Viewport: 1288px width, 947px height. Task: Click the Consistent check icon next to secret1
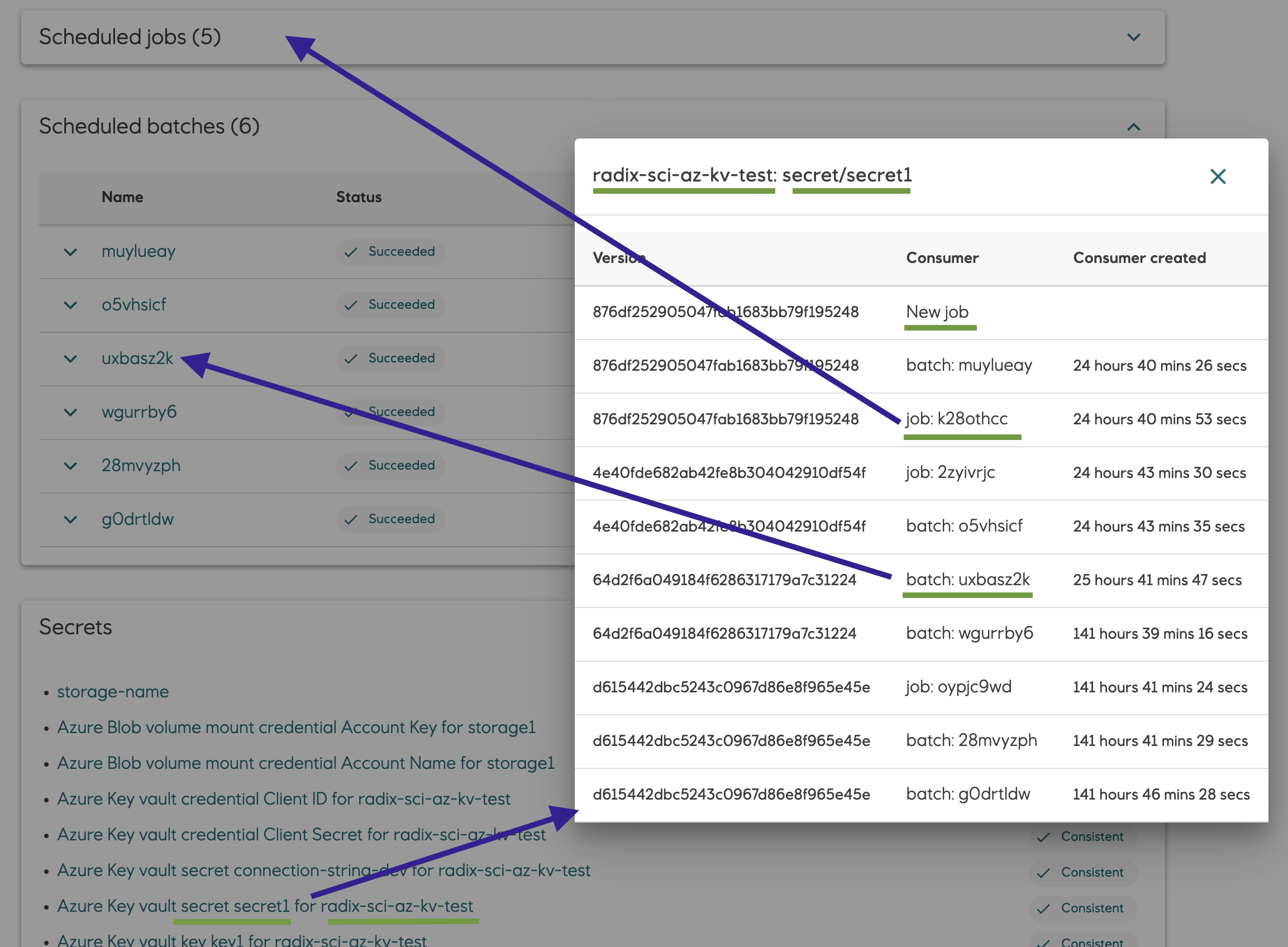(1044, 907)
